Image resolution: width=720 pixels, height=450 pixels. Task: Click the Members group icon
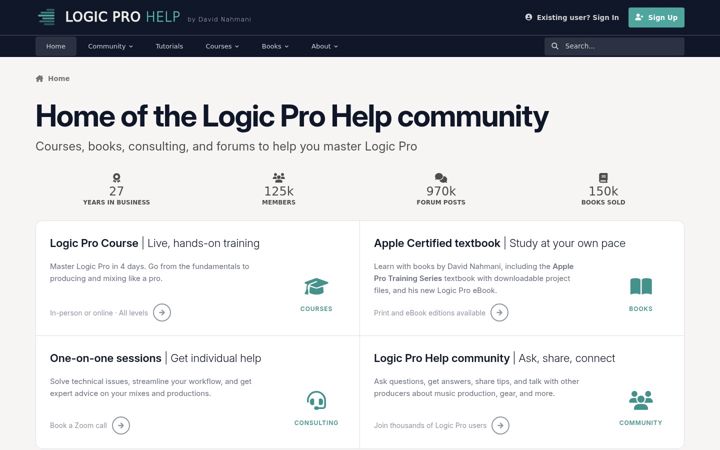pyautogui.click(x=279, y=177)
